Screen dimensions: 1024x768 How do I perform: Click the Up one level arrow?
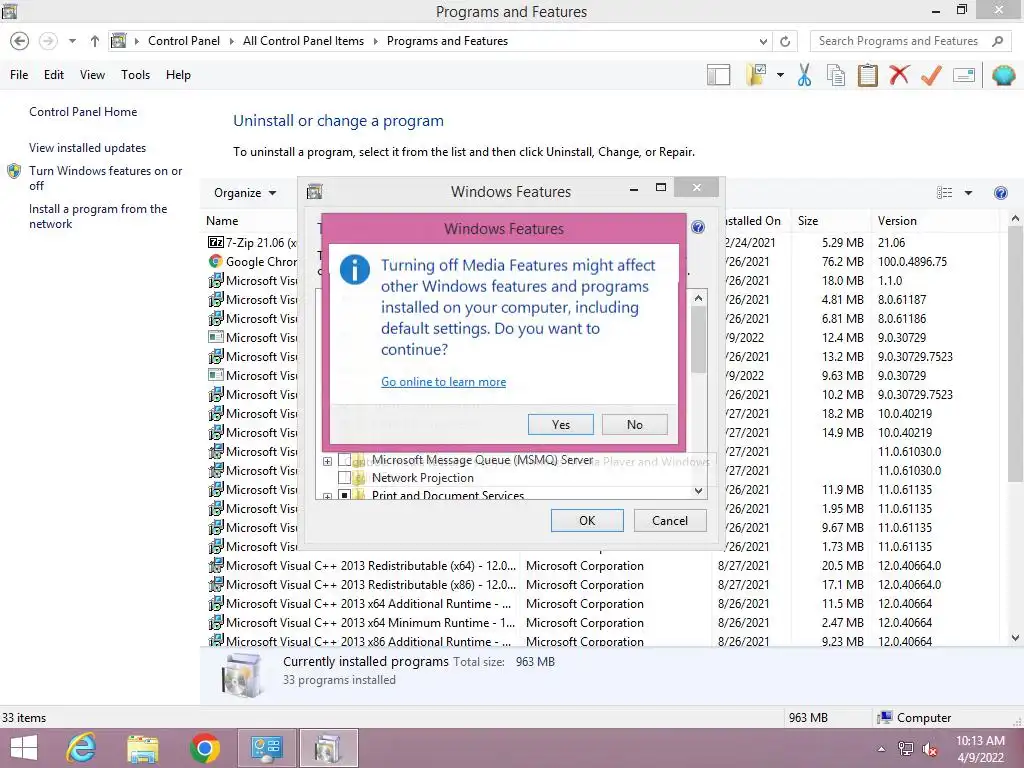point(95,41)
